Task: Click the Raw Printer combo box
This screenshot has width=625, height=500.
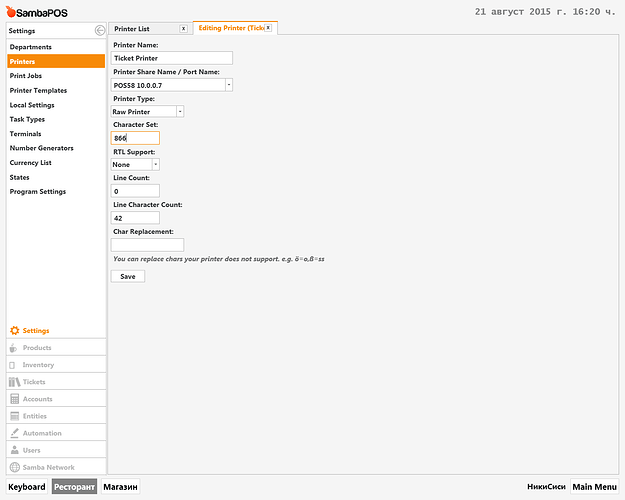Action: point(147,112)
